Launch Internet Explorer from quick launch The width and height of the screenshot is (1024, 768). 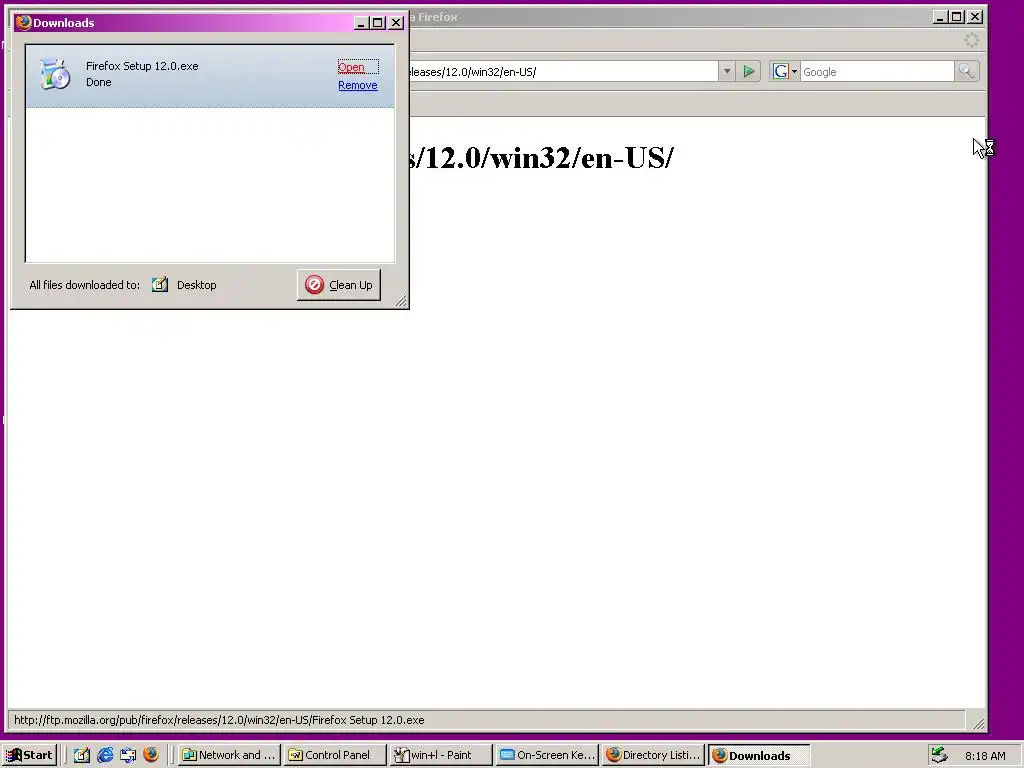click(105, 755)
